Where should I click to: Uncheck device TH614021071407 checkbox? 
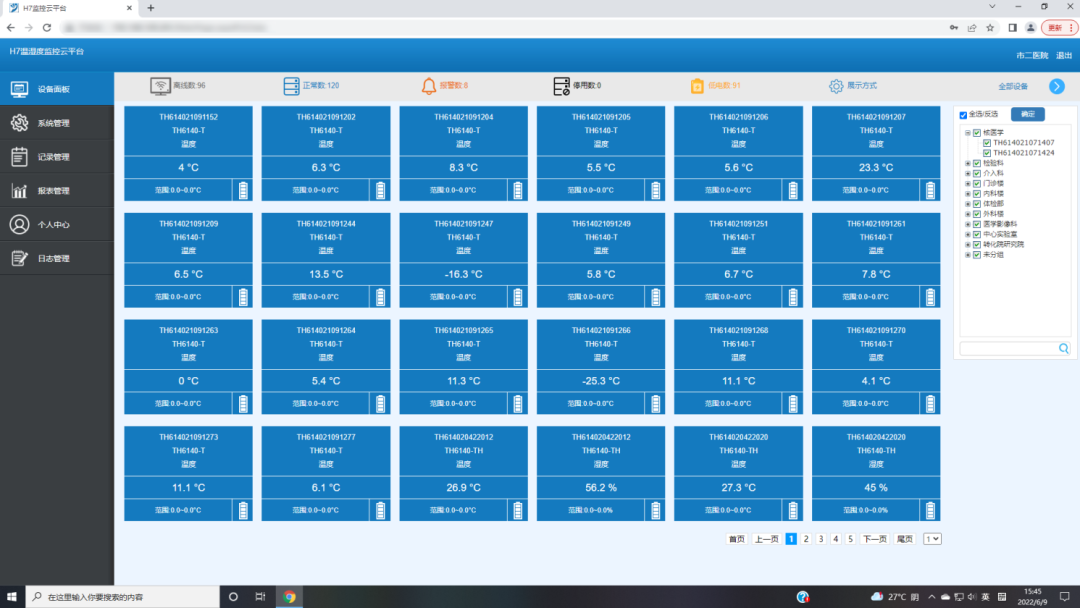987,143
